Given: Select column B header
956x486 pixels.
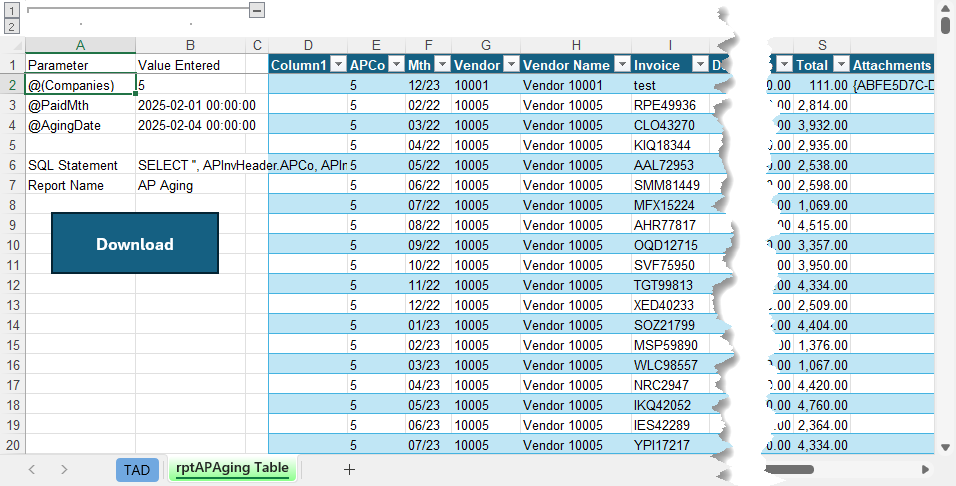Looking at the screenshot, I should click(x=190, y=45).
